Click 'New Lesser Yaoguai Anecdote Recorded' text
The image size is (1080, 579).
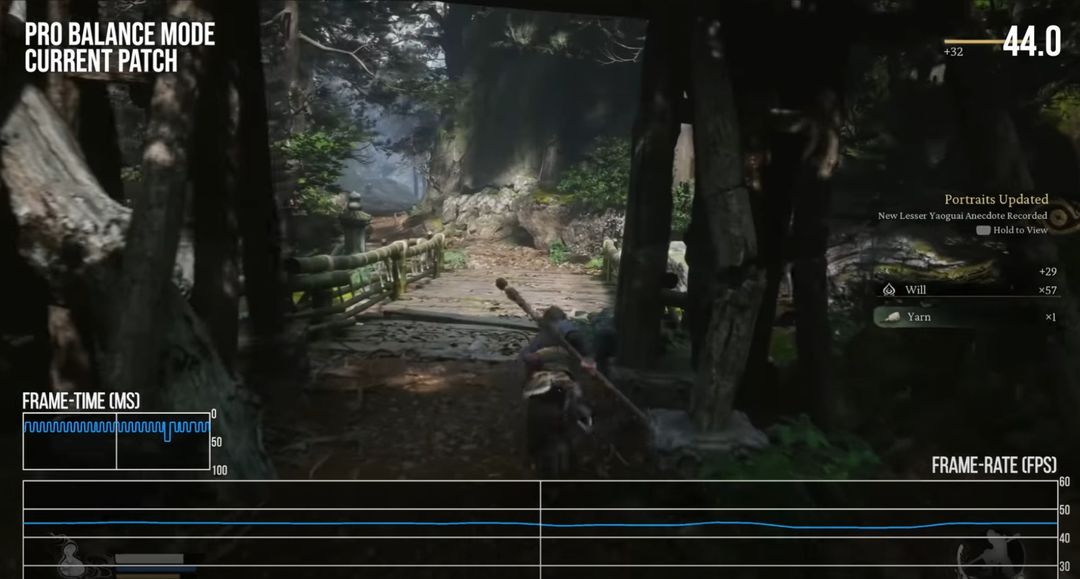point(962,215)
